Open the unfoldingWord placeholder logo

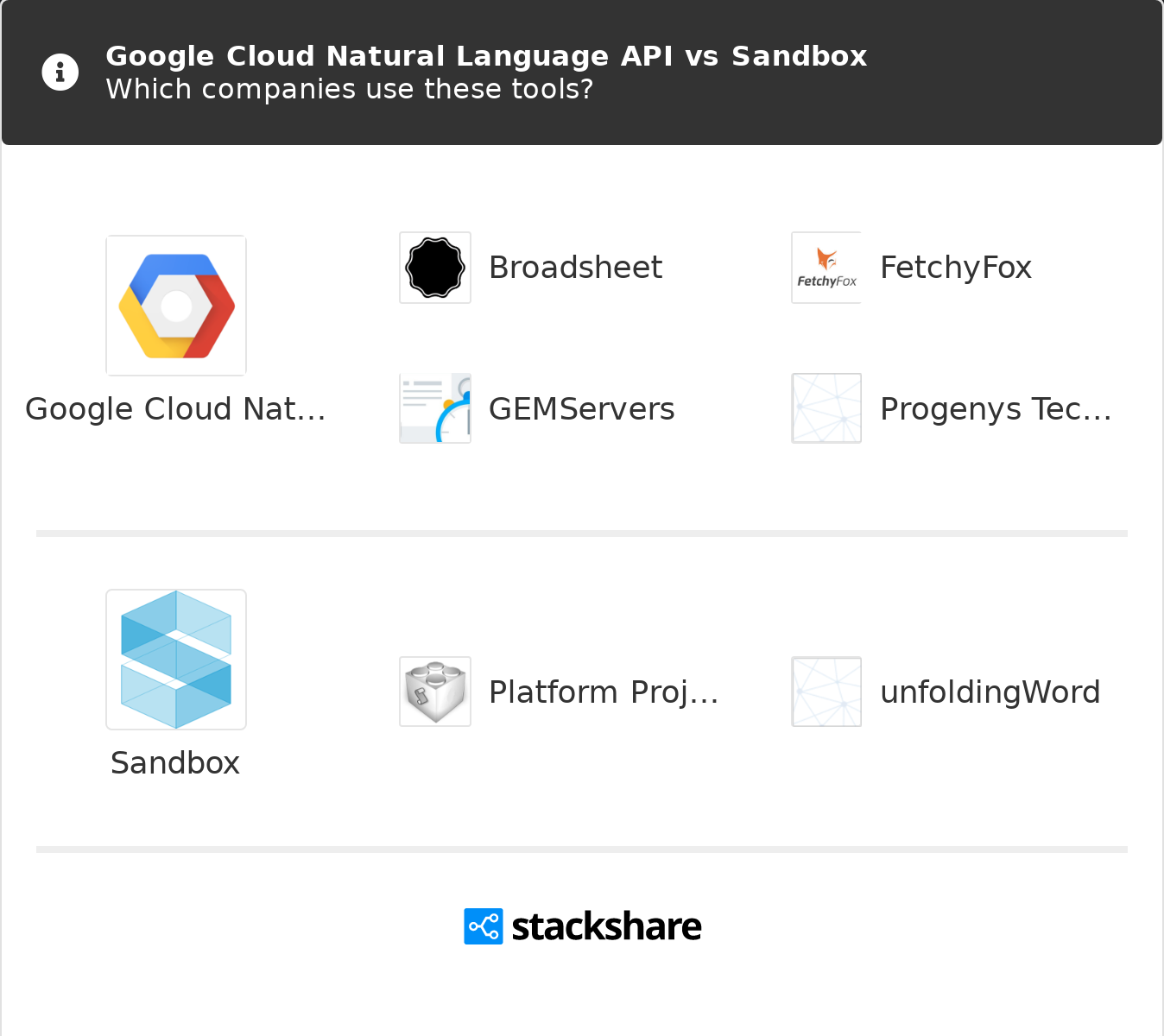826,692
